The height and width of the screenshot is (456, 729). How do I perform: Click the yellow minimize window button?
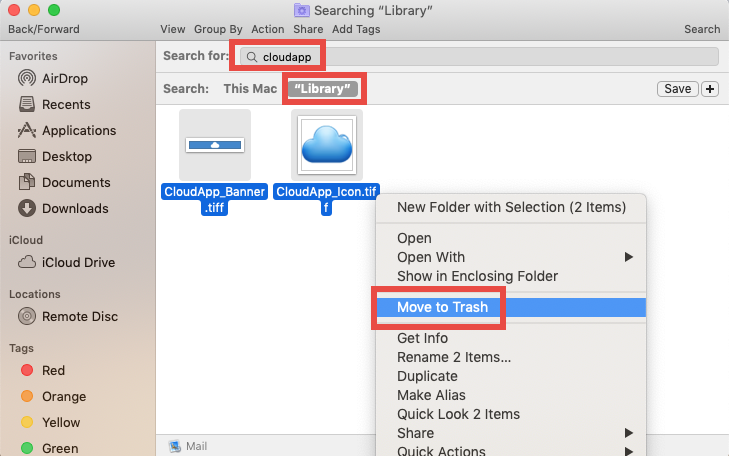tap(34, 10)
